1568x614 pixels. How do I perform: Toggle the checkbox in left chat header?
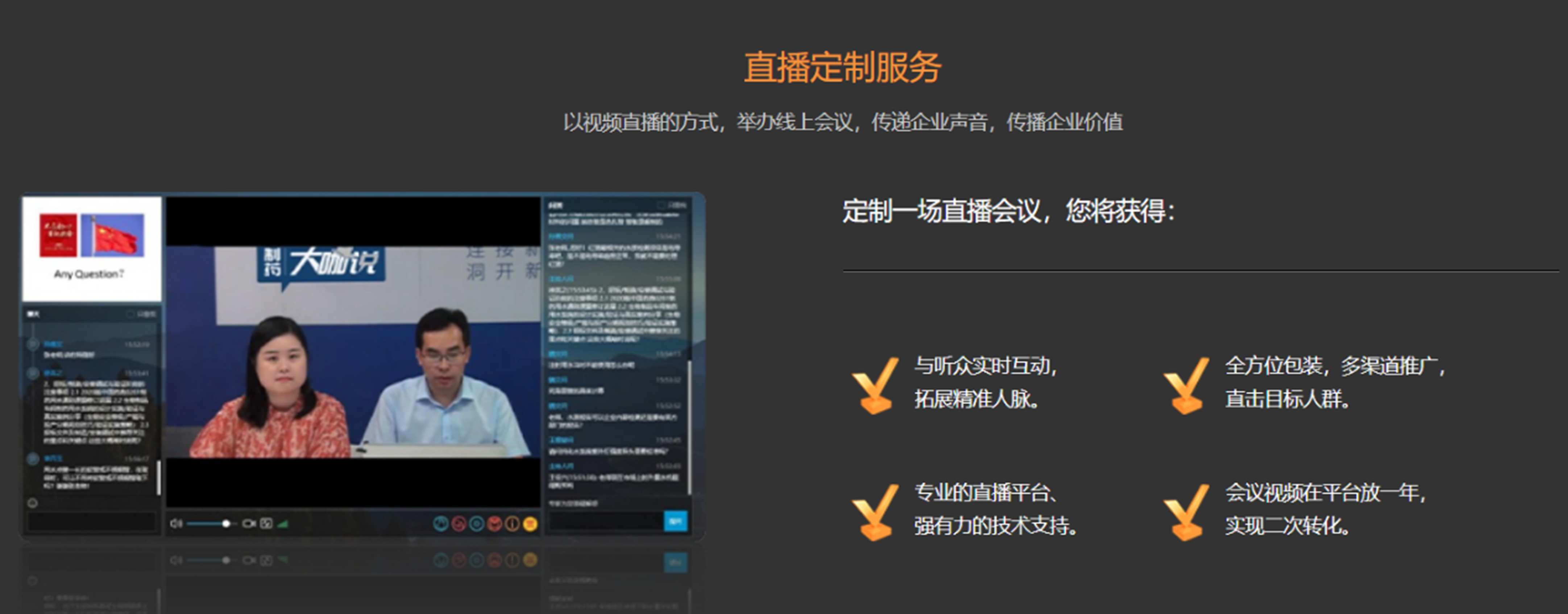[x=130, y=314]
